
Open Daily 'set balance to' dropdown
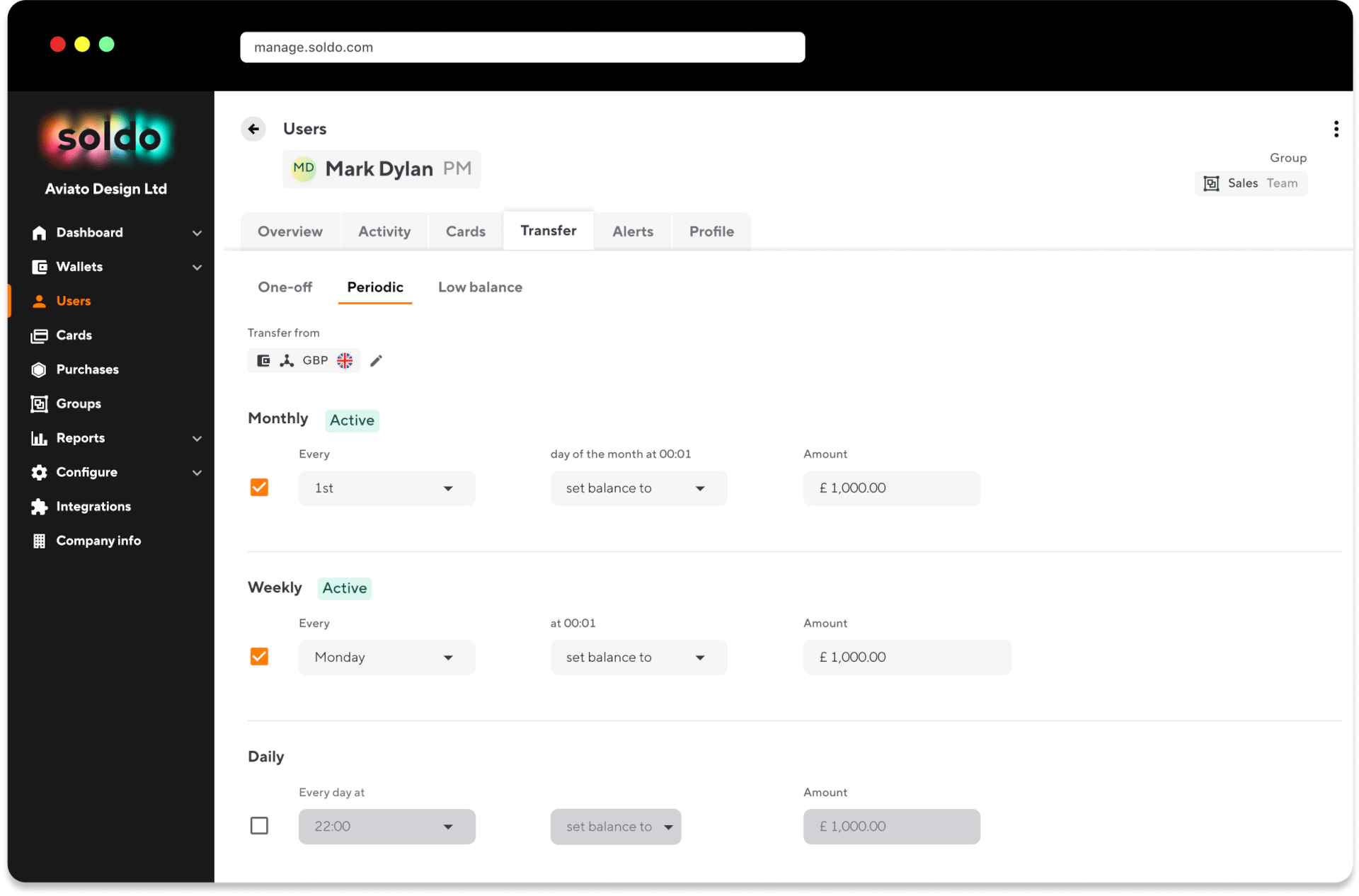616,827
